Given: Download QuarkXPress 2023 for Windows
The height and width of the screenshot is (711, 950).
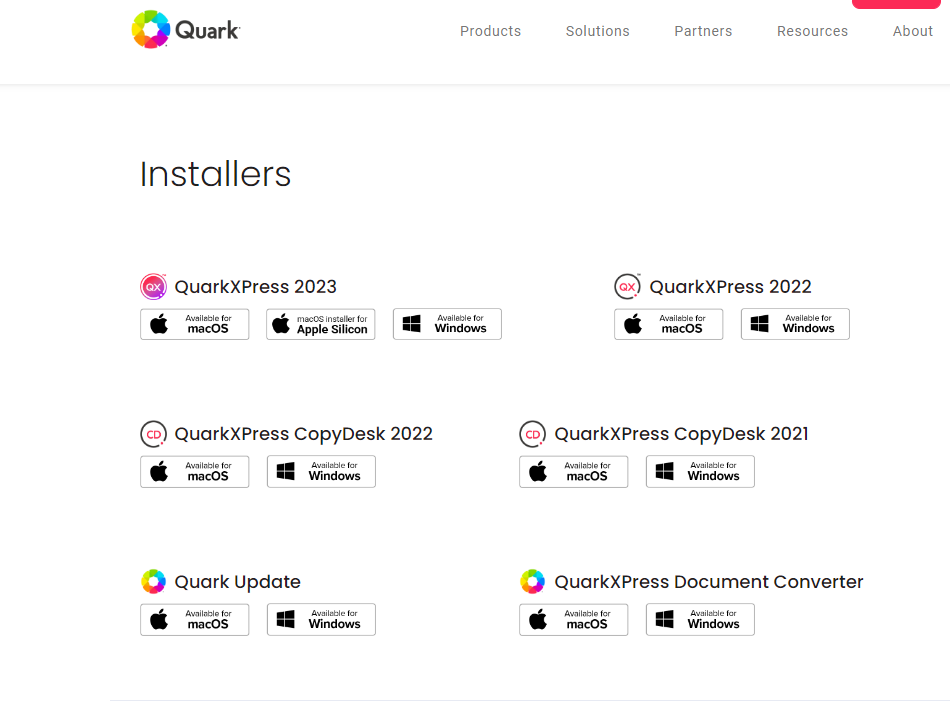Looking at the screenshot, I should [x=447, y=324].
